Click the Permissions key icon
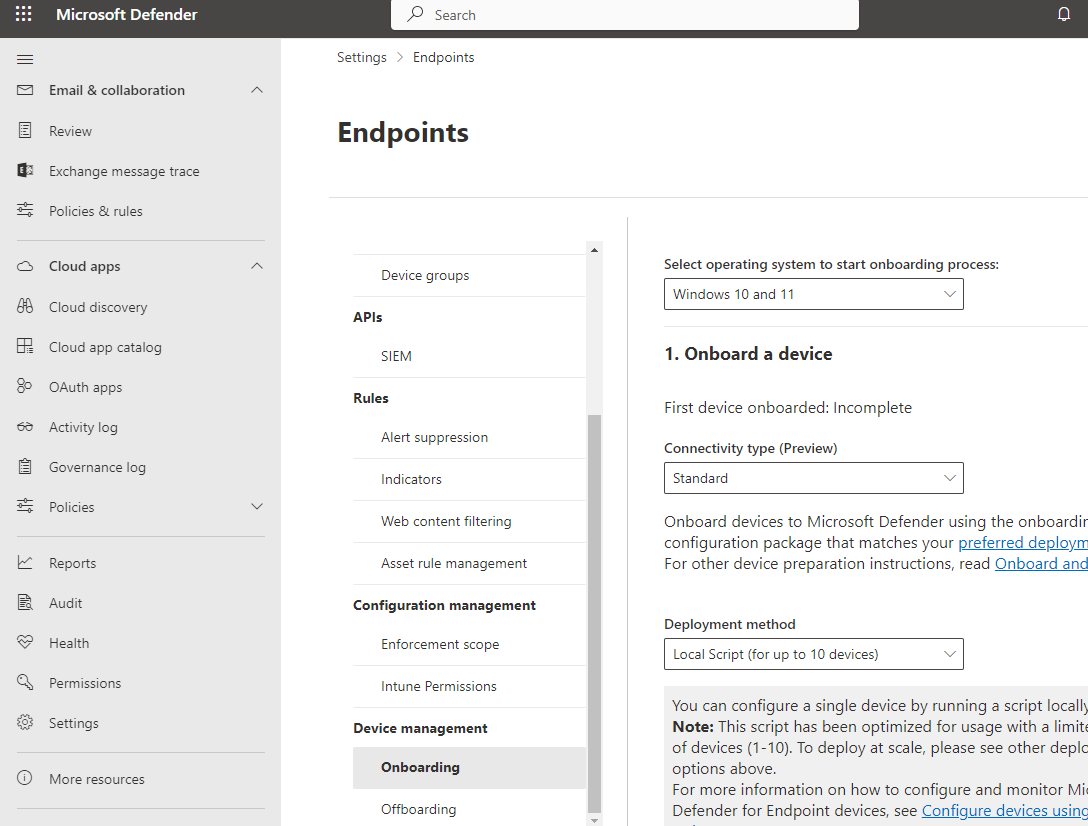Screen dimensions: 1088x826 25,682
